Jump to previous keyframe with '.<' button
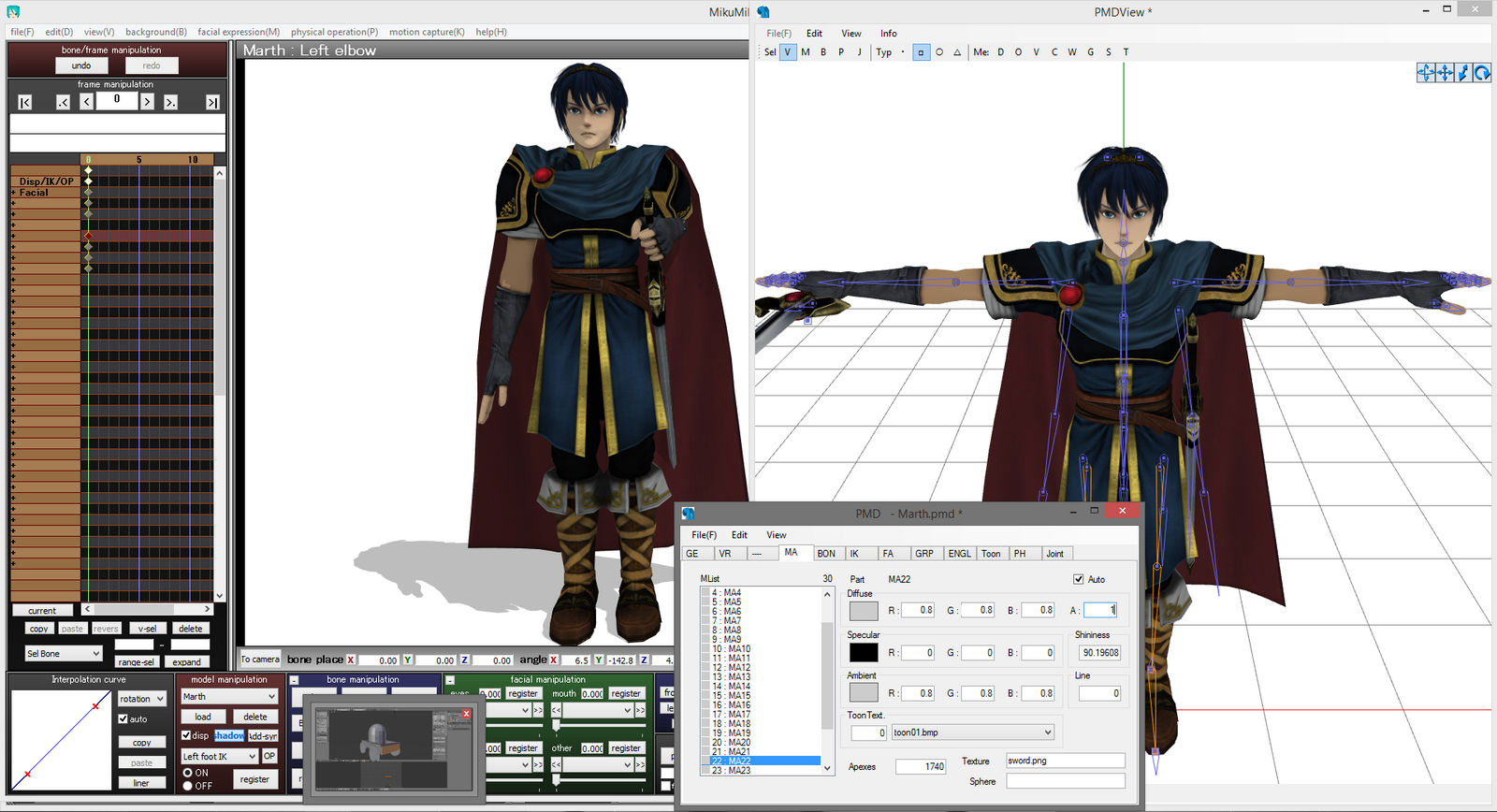Viewport: 1497px width, 812px height. click(x=63, y=102)
